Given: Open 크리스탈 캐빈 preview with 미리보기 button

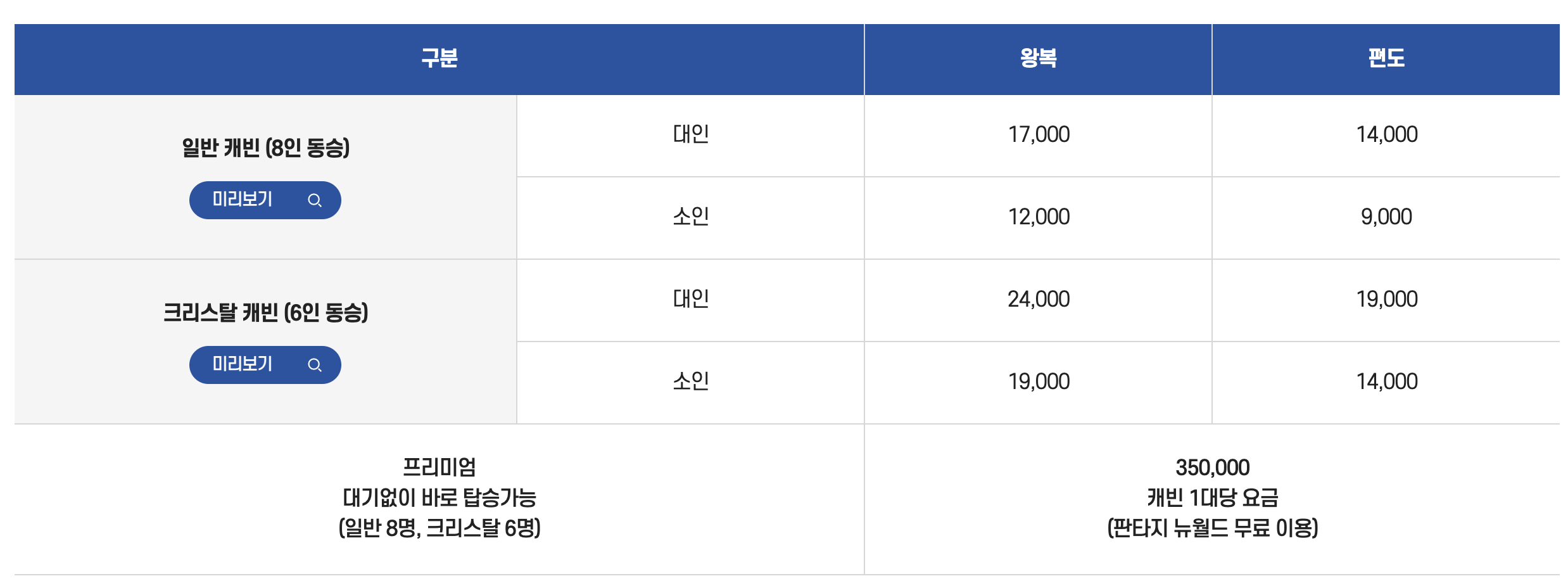Looking at the screenshot, I should [265, 365].
